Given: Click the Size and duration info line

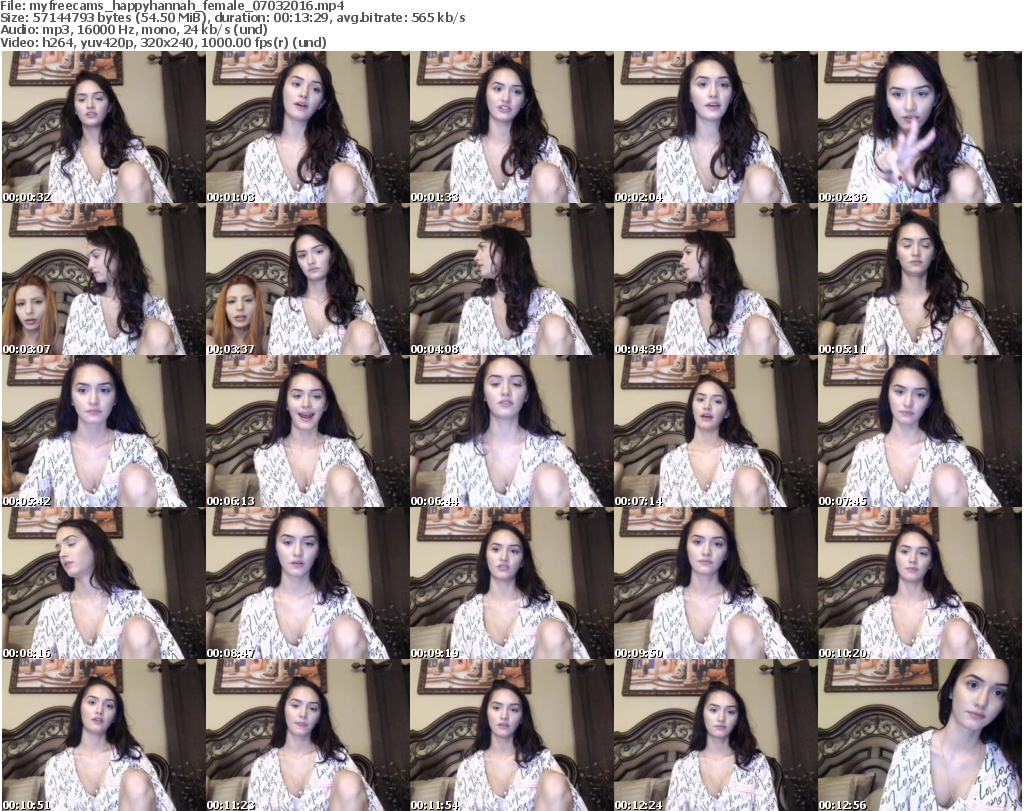Looking at the screenshot, I should [232, 18].
